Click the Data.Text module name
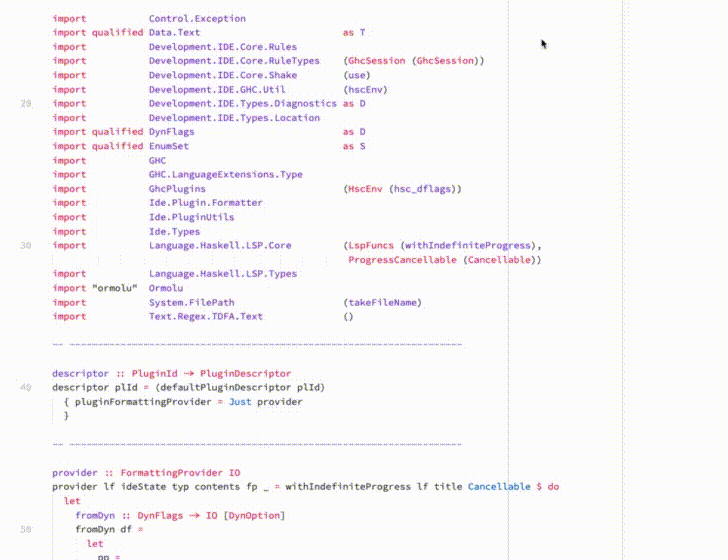 [x=175, y=33]
